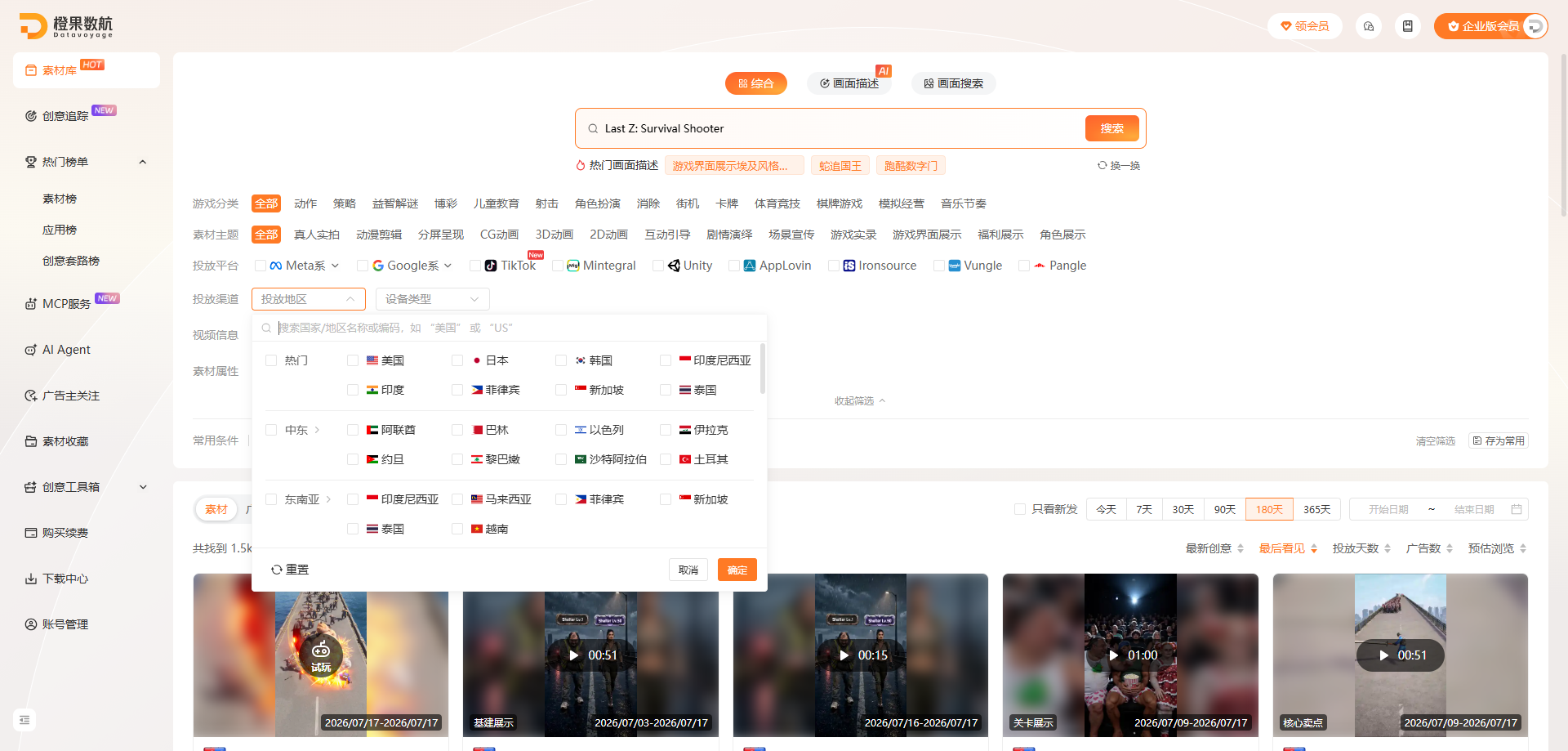The height and width of the screenshot is (751, 1568).
Task: Expand 中东 region list arrow
Action: (317, 430)
